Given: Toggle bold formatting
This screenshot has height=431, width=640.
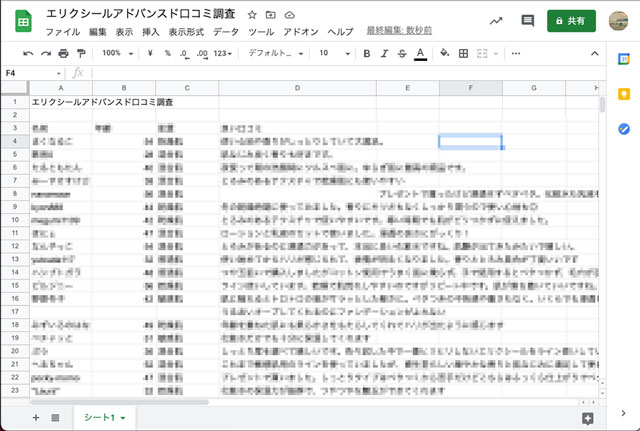Looking at the screenshot, I should pyautogui.click(x=367, y=53).
